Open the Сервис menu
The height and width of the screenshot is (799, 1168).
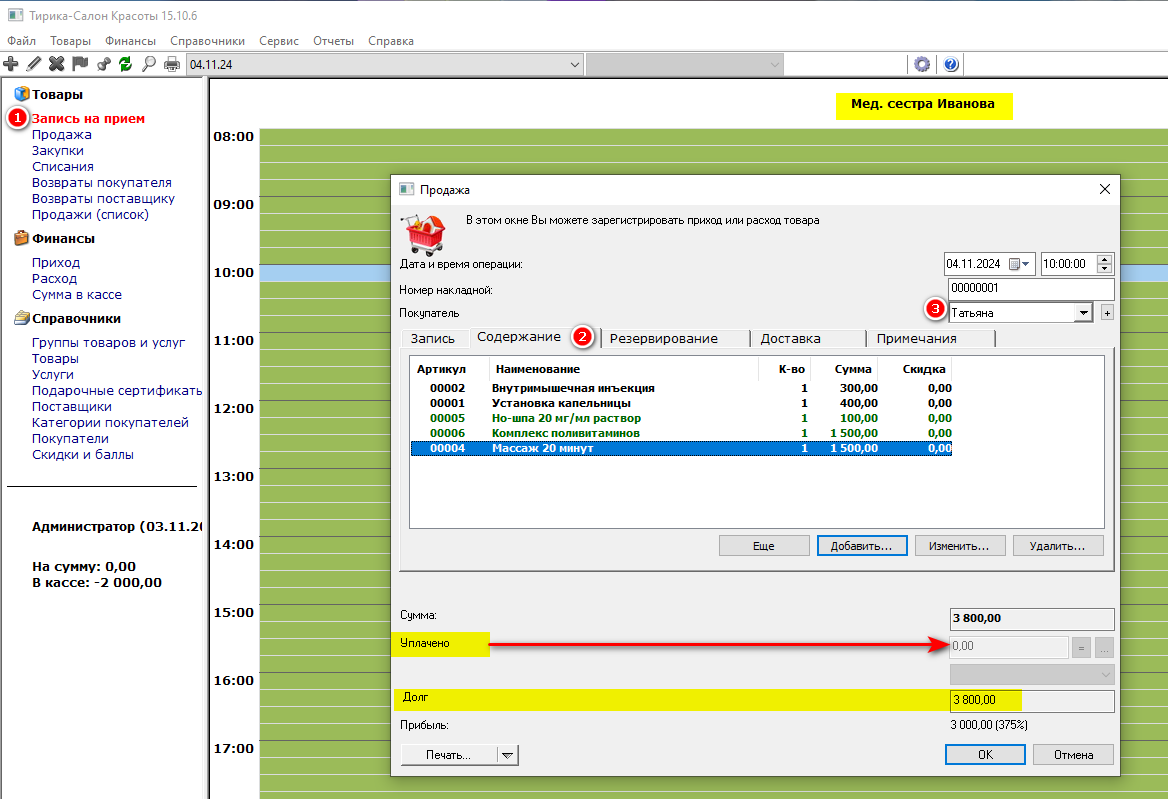(x=279, y=41)
